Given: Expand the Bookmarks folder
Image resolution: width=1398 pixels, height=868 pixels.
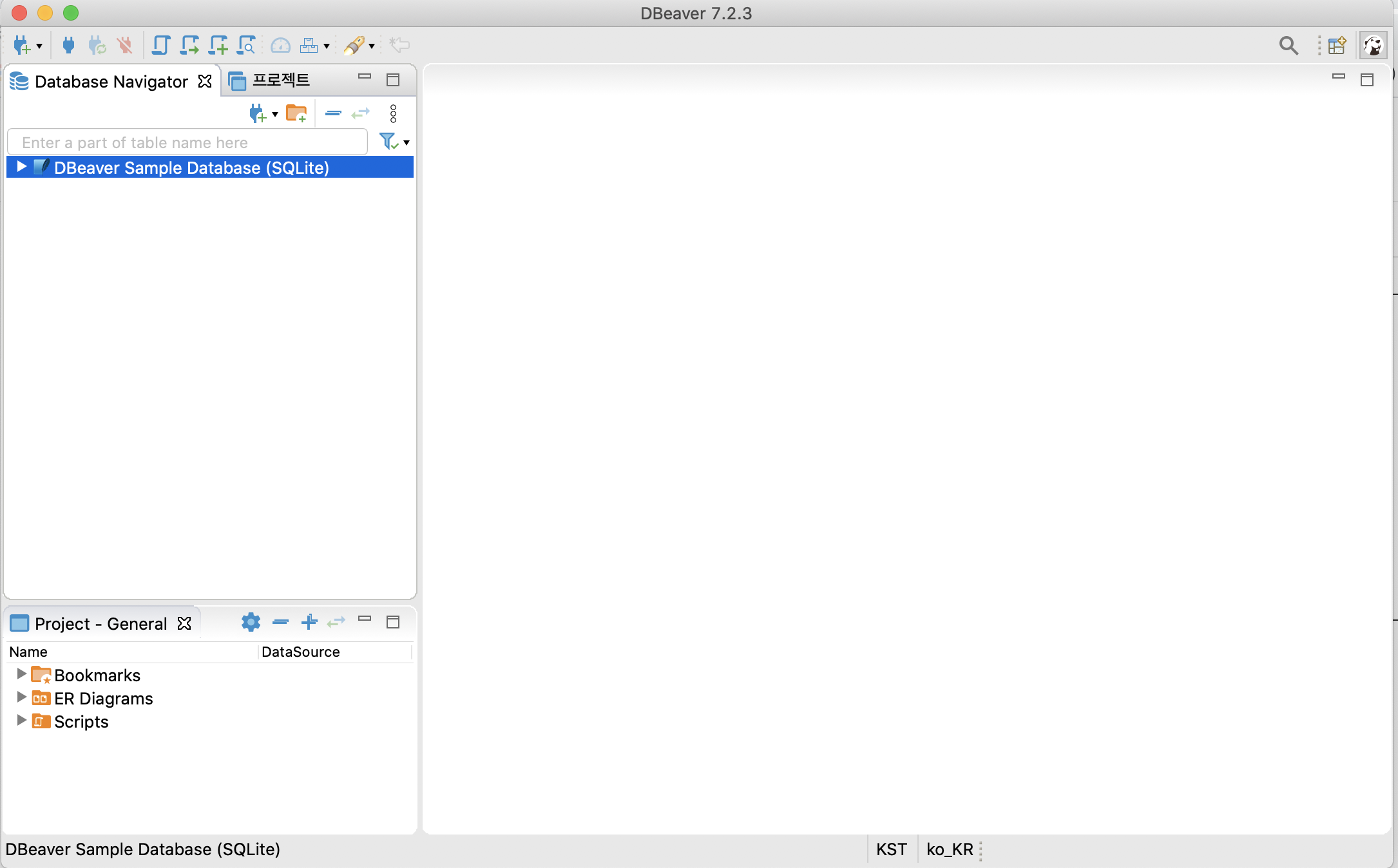Looking at the screenshot, I should click(21, 674).
